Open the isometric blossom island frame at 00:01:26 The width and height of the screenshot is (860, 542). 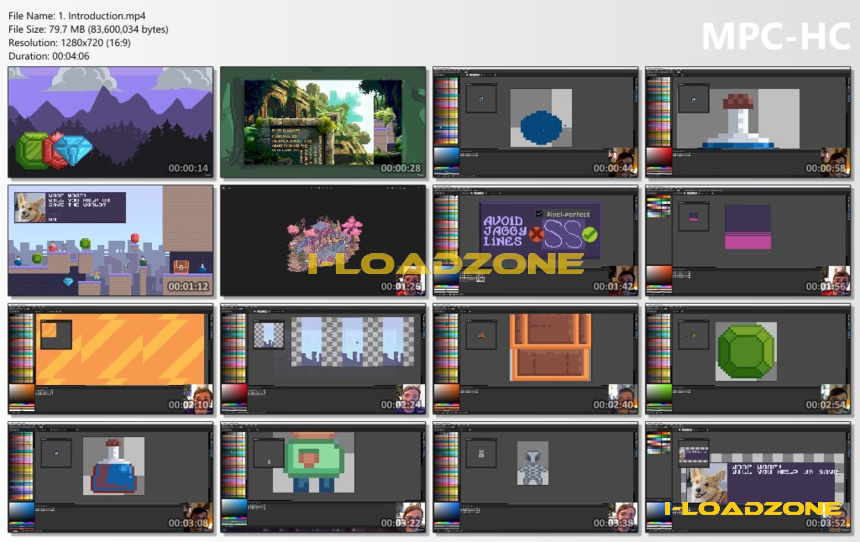click(x=323, y=241)
